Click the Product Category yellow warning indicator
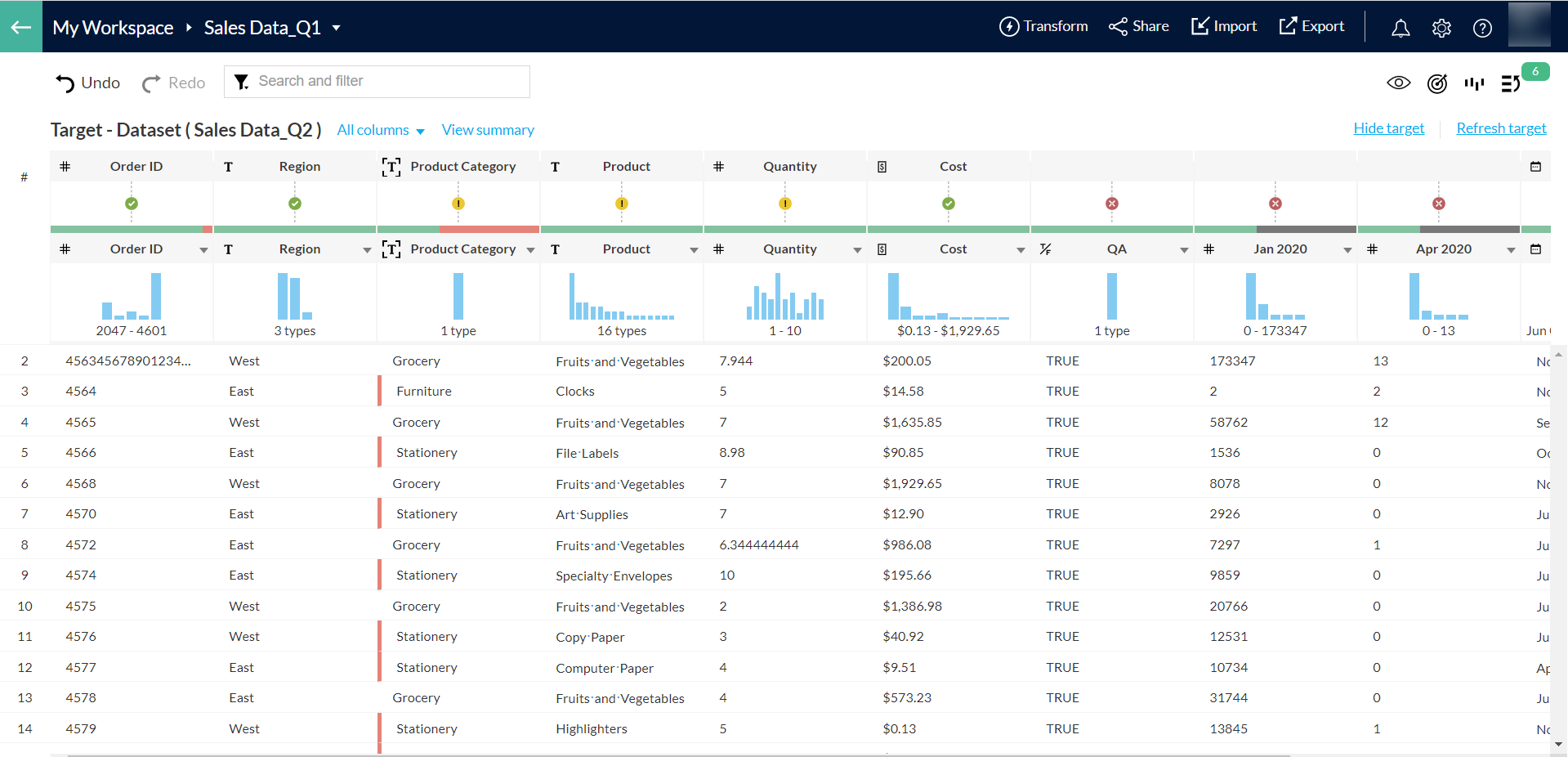 (458, 204)
